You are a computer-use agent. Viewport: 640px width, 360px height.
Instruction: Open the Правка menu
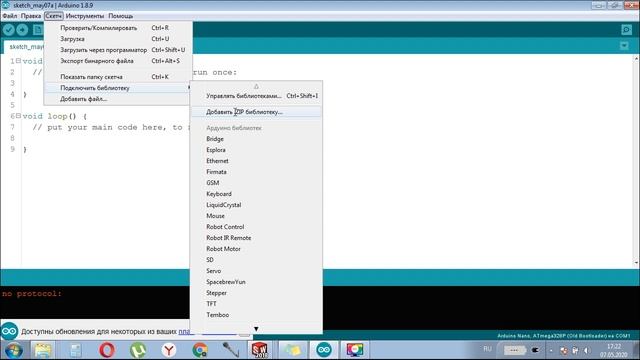click(31, 16)
